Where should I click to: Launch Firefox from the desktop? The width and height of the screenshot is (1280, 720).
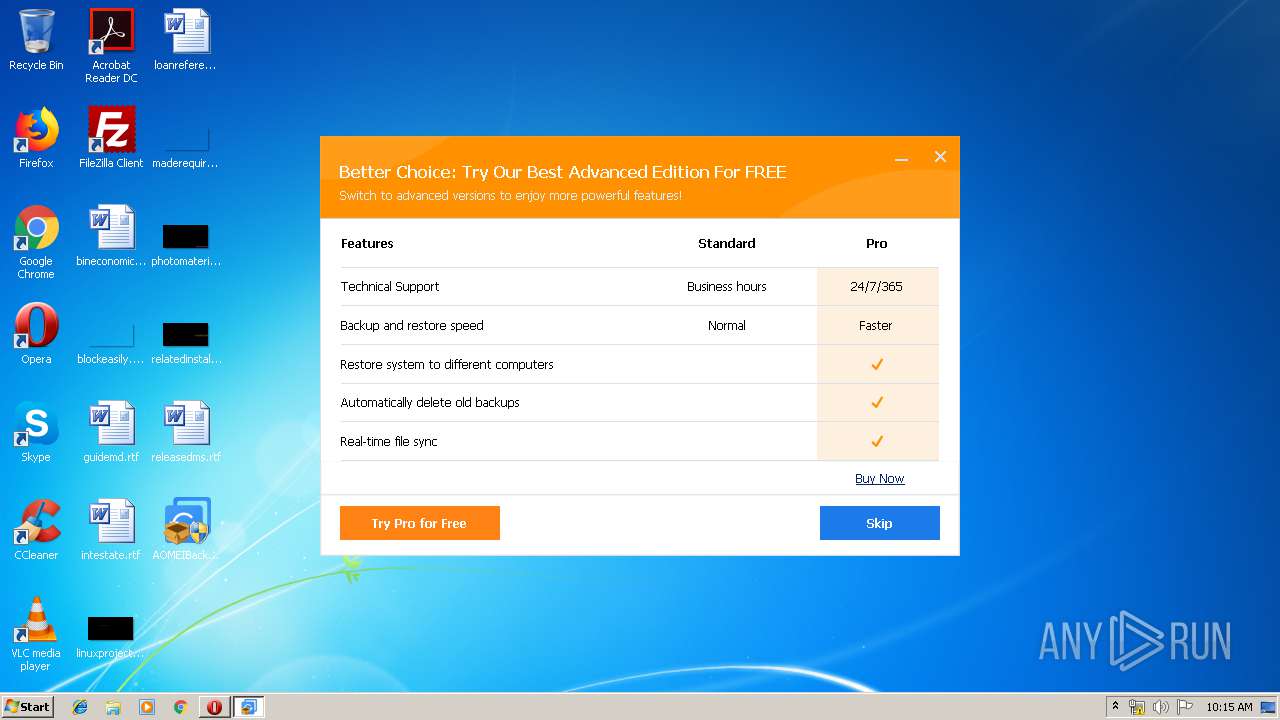(x=36, y=139)
